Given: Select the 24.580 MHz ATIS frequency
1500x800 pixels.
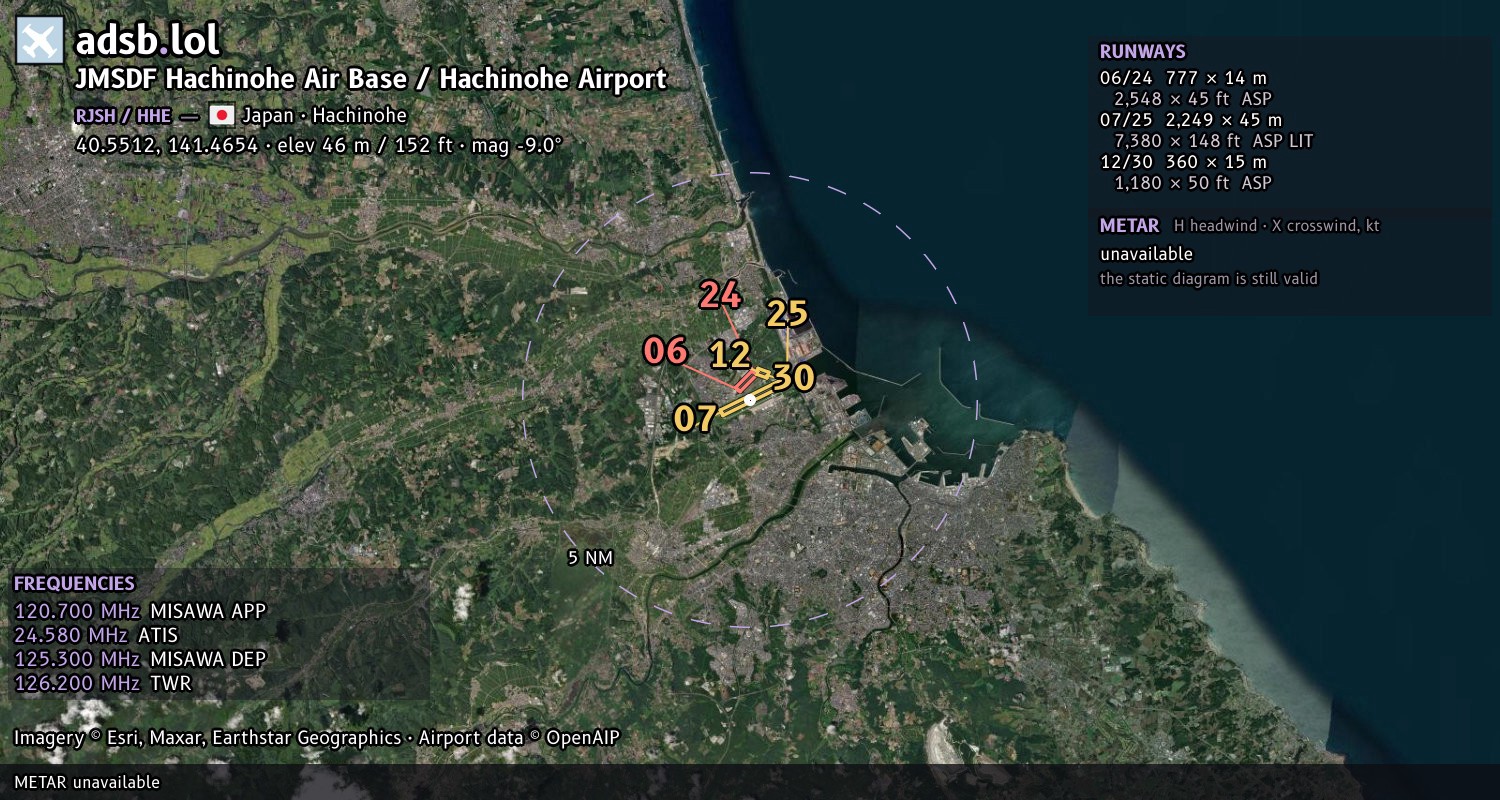Looking at the screenshot, I should (96, 635).
